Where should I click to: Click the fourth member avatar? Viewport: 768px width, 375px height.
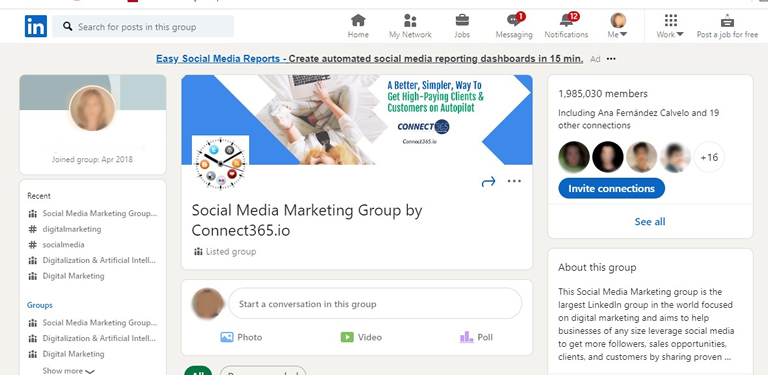click(675, 157)
